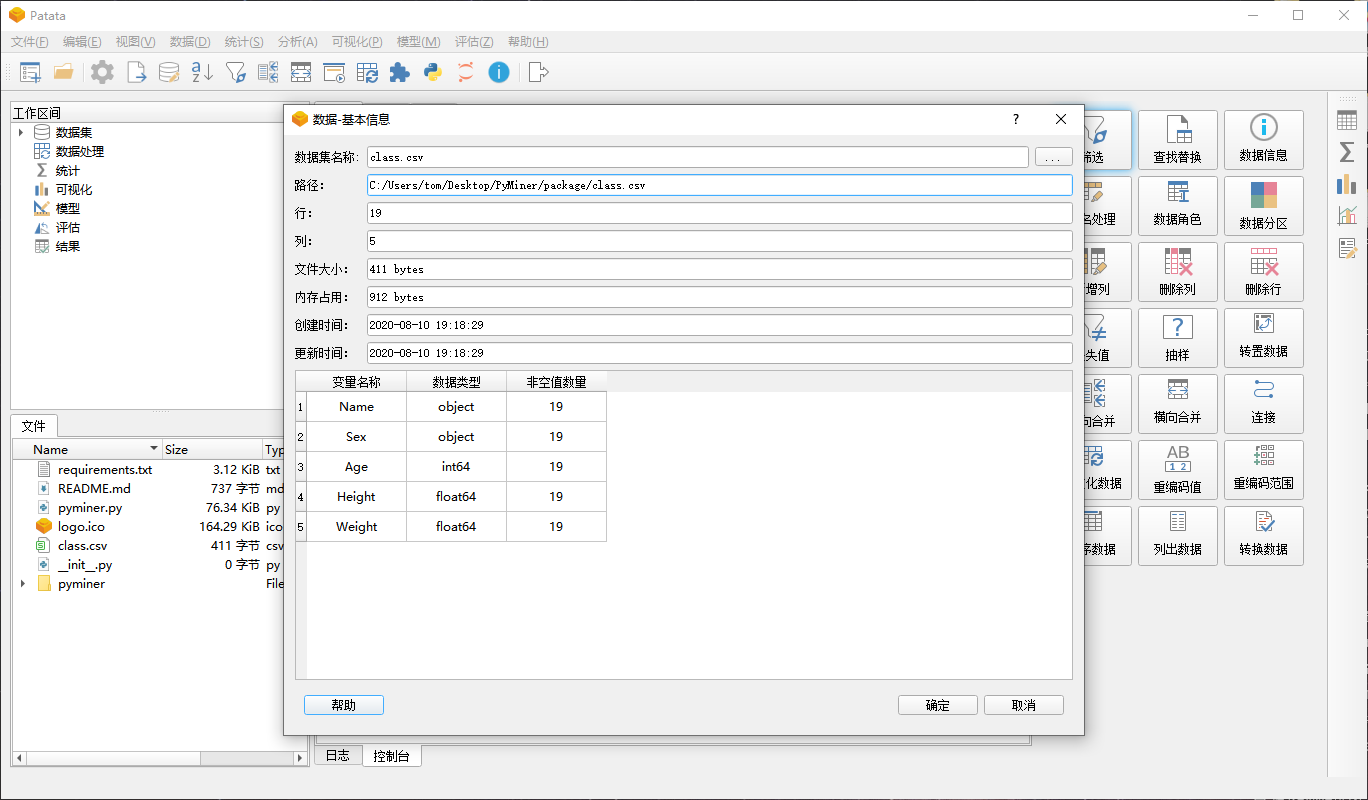The image size is (1368, 800).
Task: Click the Jupyter icon in the toolbar
Action: pyautogui.click(x=465, y=72)
